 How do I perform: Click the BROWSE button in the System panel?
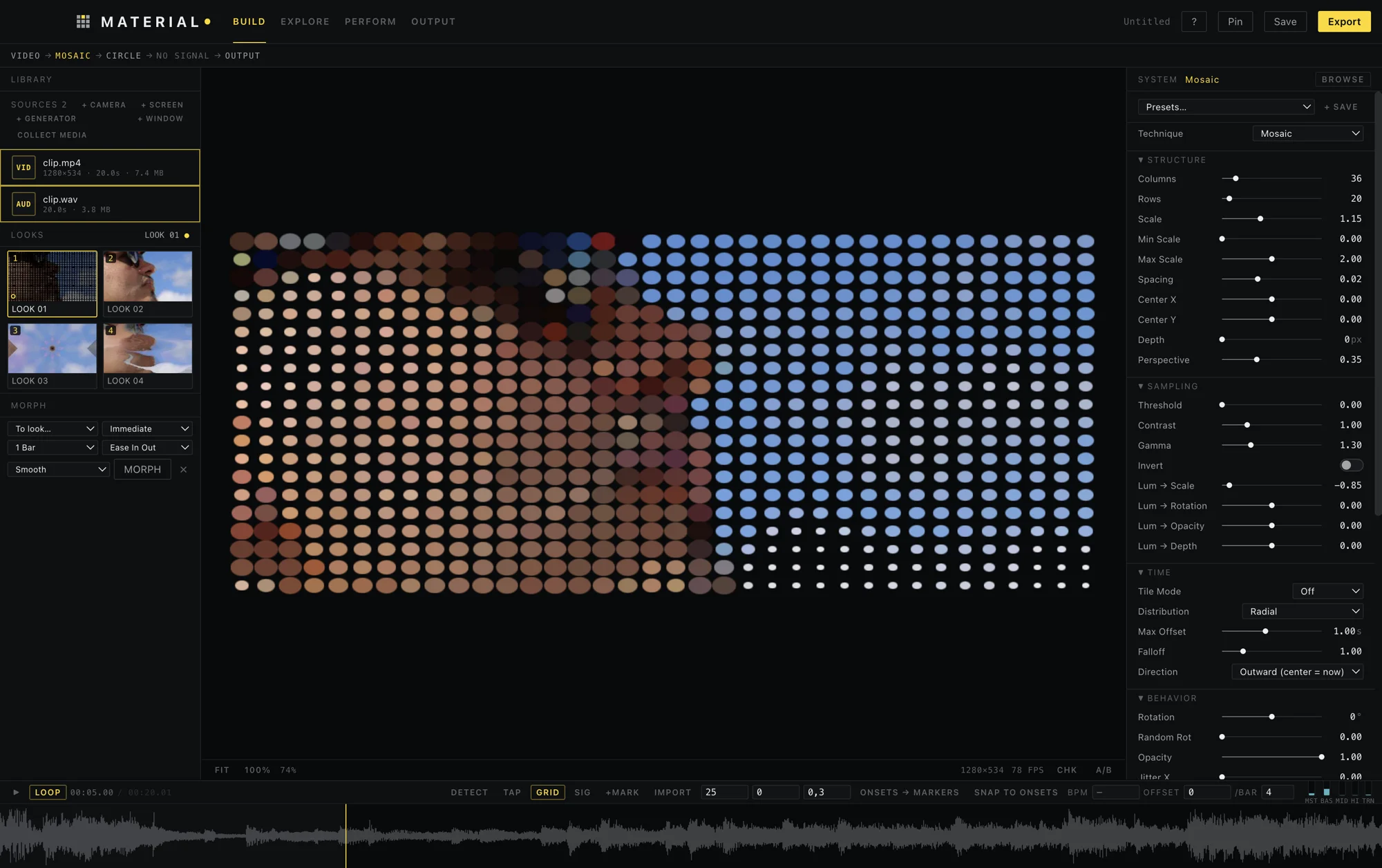click(x=1342, y=79)
